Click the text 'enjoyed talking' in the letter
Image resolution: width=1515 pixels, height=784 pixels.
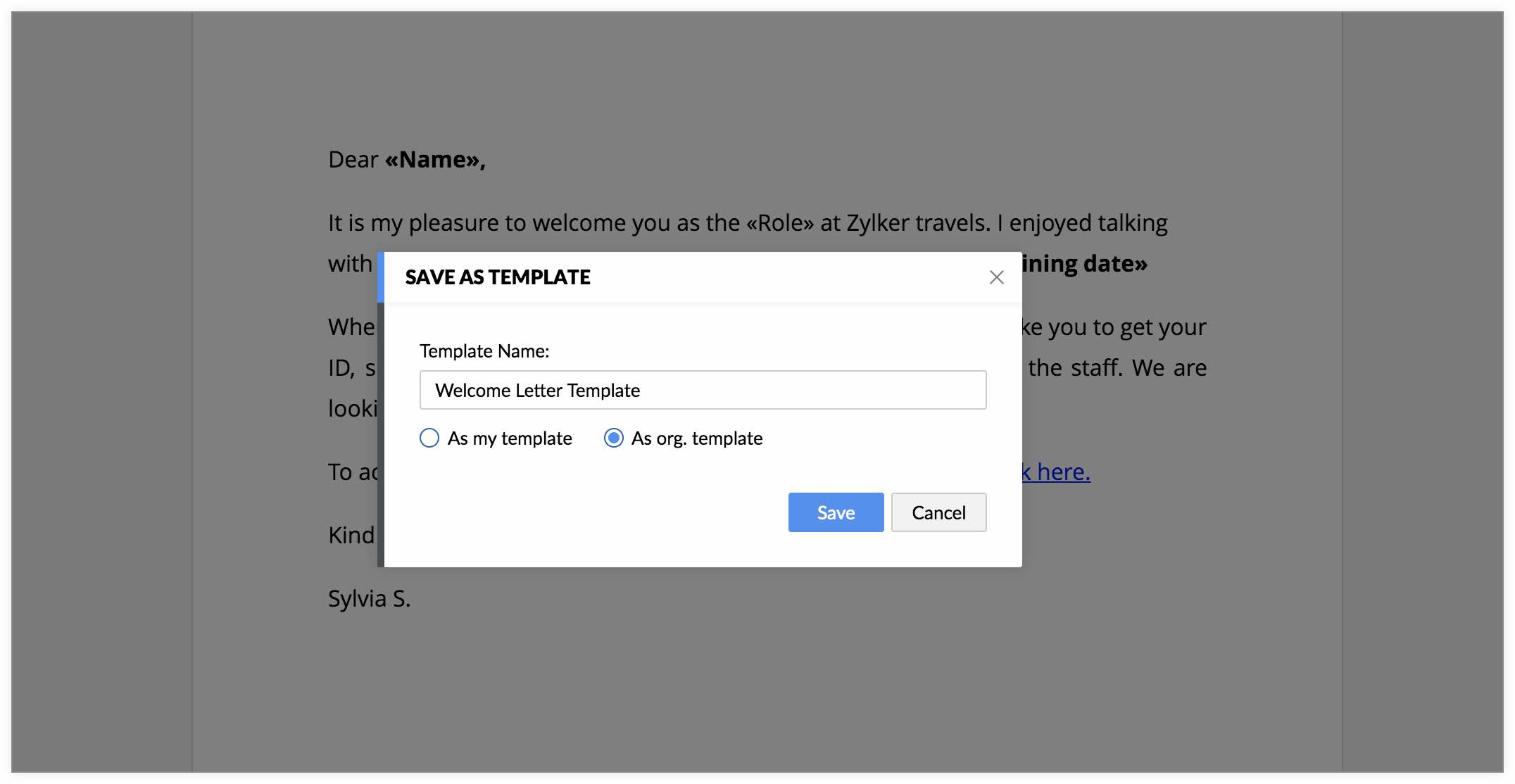click(x=1088, y=223)
